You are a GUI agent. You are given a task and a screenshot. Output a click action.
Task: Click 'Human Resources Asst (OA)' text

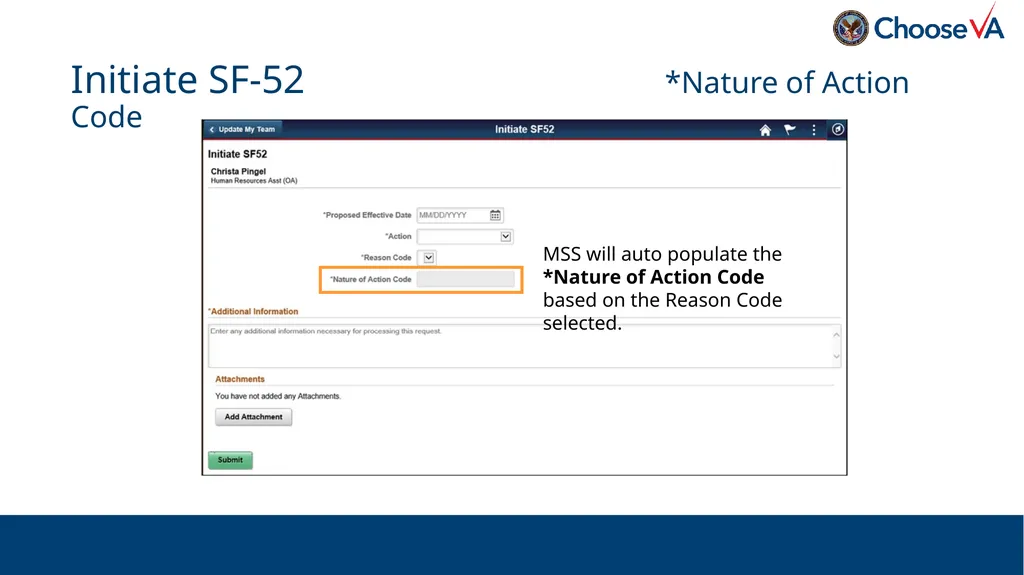pyautogui.click(x=254, y=181)
